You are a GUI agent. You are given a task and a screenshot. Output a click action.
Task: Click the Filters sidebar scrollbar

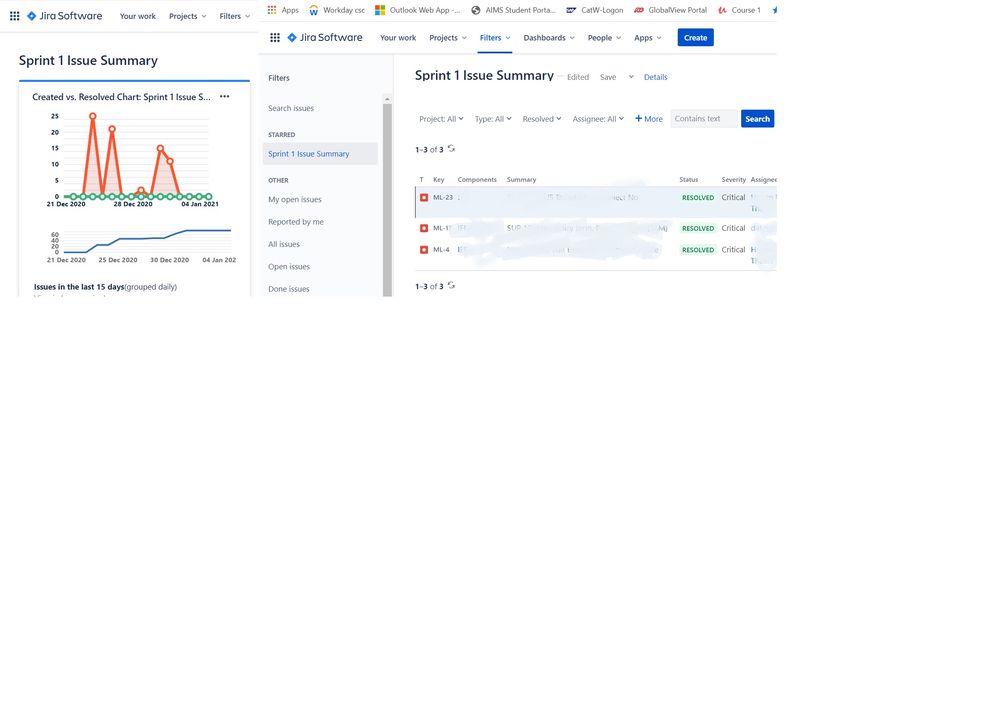(x=387, y=199)
